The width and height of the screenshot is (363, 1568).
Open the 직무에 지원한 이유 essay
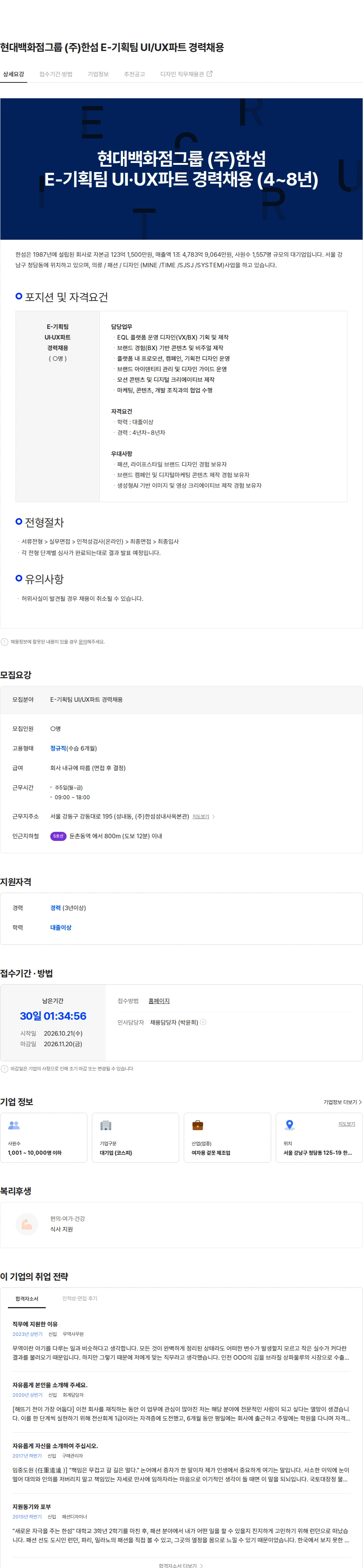35,1324
